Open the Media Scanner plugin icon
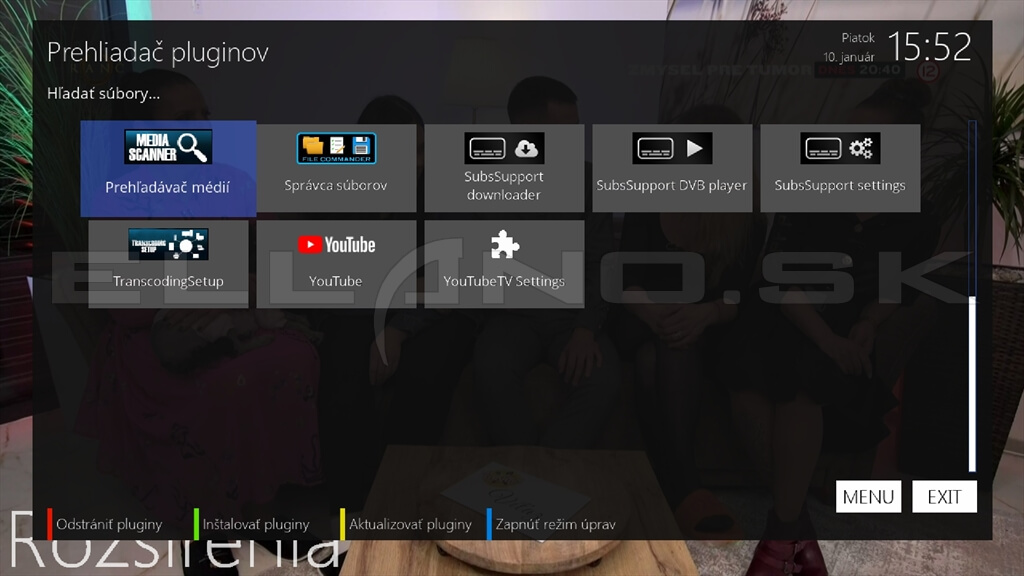This screenshot has width=1024, height=576. 168,147
